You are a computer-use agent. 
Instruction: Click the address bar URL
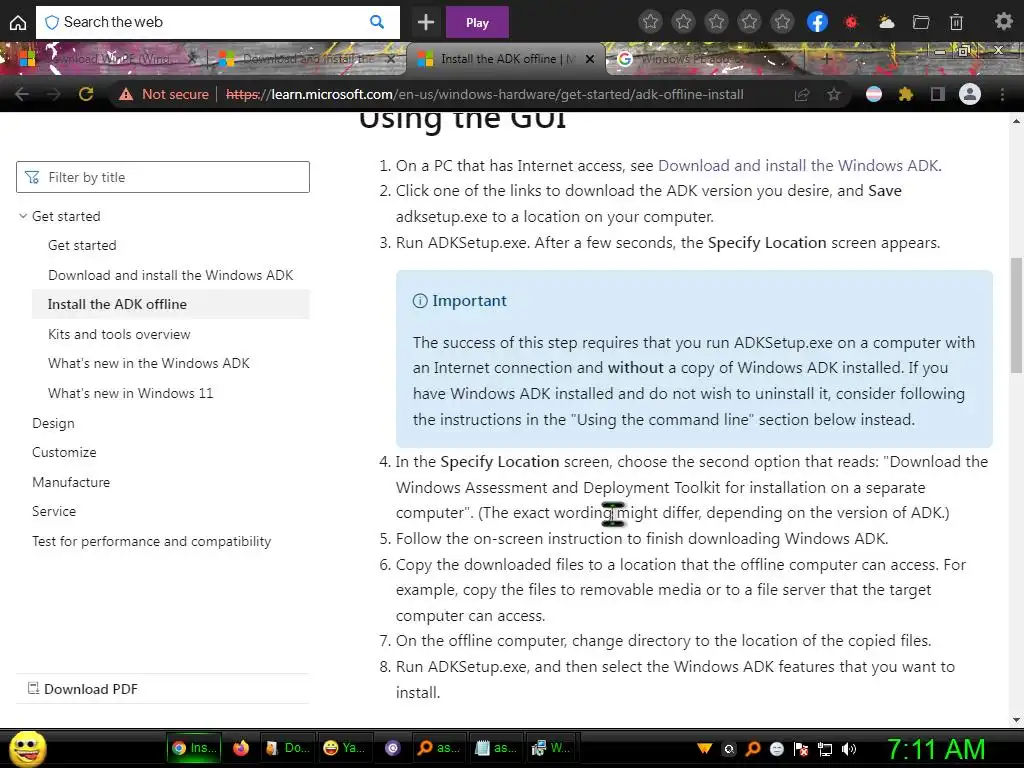tap(484, 95)
